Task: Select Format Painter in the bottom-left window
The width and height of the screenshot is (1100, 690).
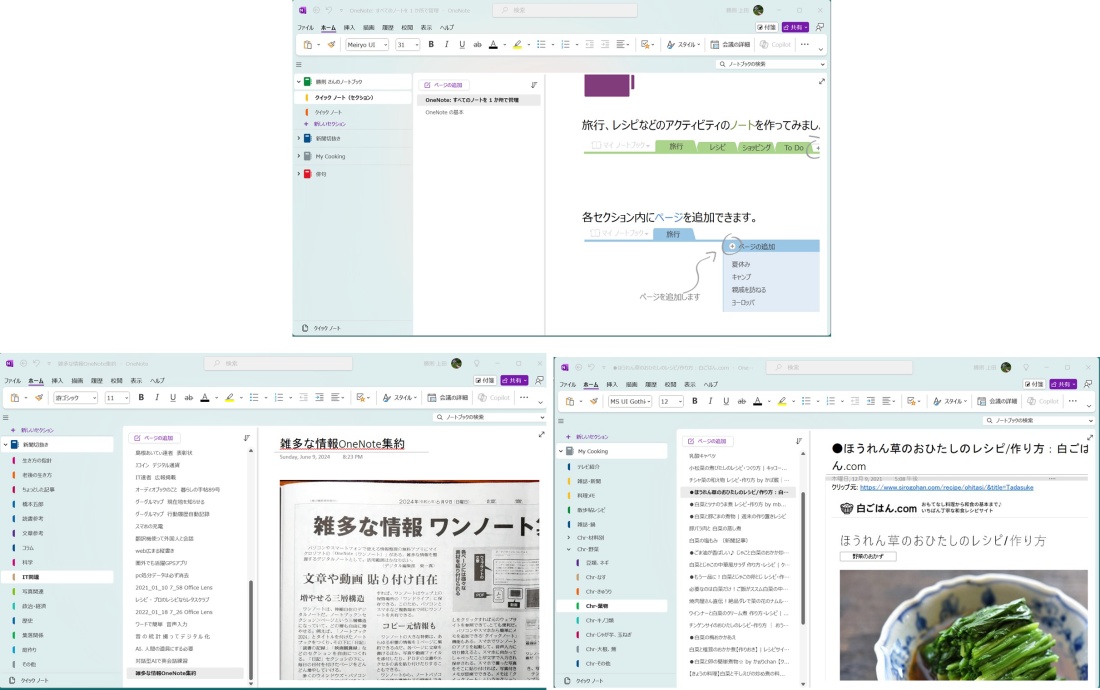Action: pyautogui.click(x=39, y=398)
